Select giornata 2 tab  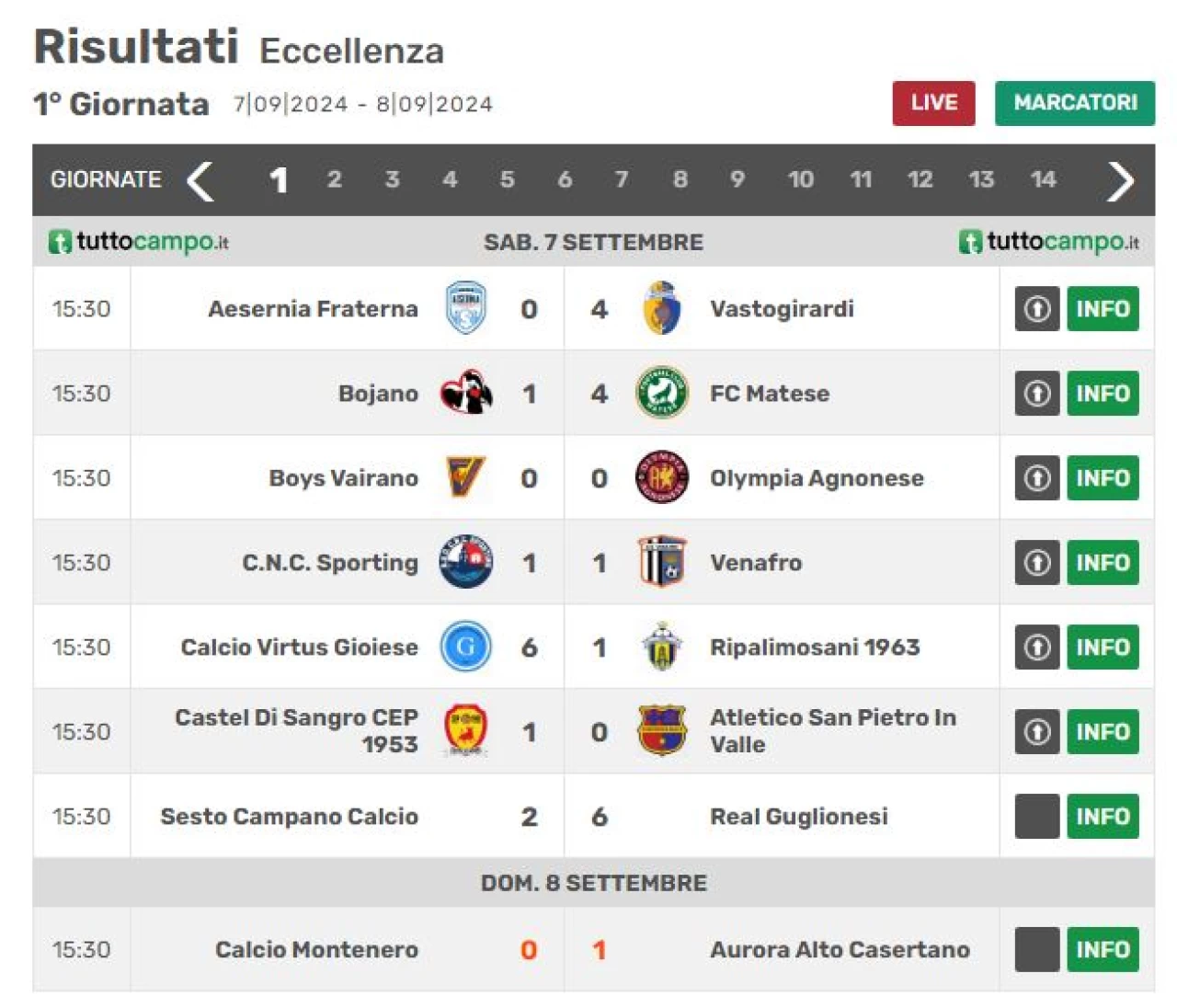[334, 179]
